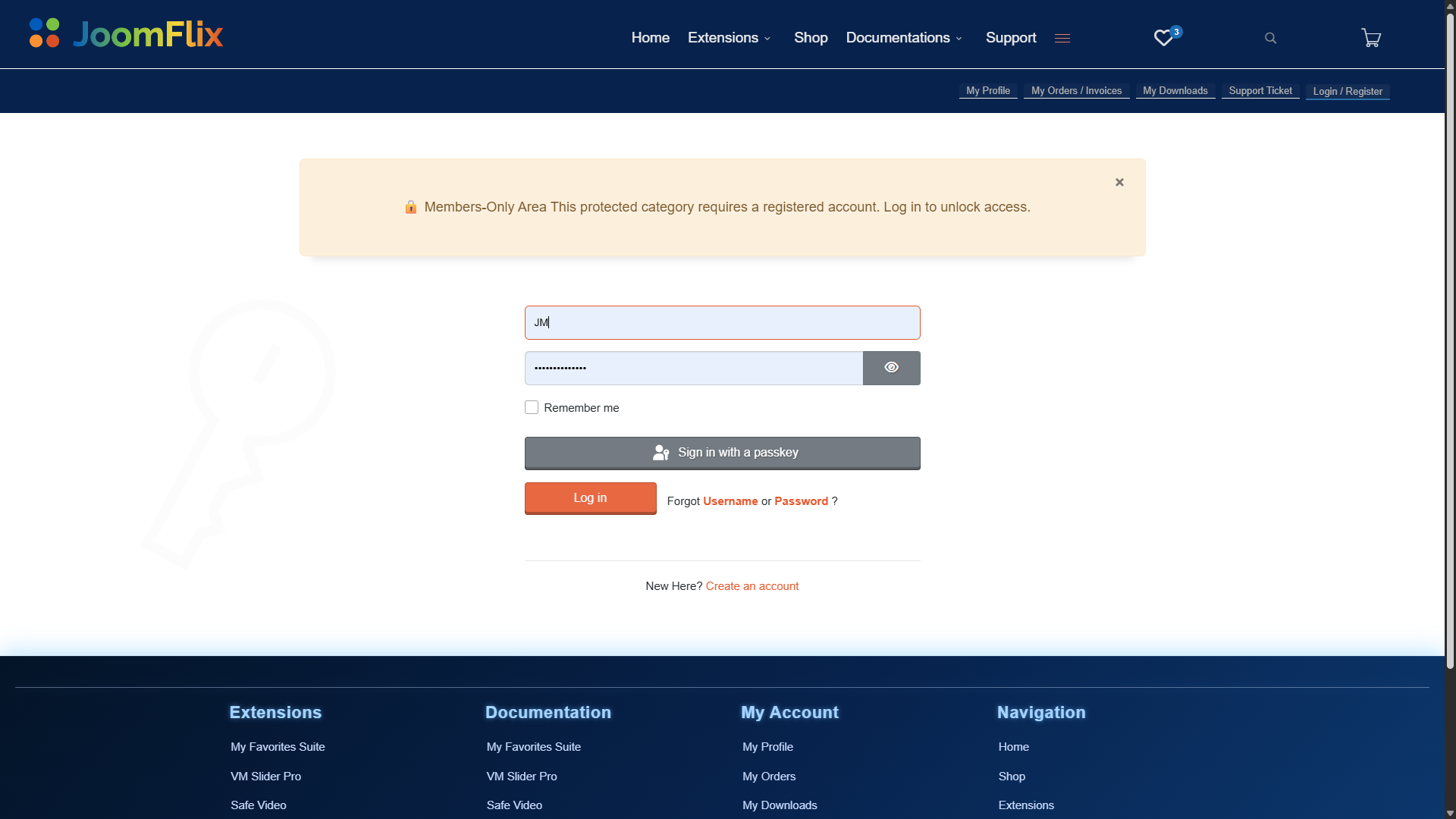Click the passkey user icon

coord(661,453)
